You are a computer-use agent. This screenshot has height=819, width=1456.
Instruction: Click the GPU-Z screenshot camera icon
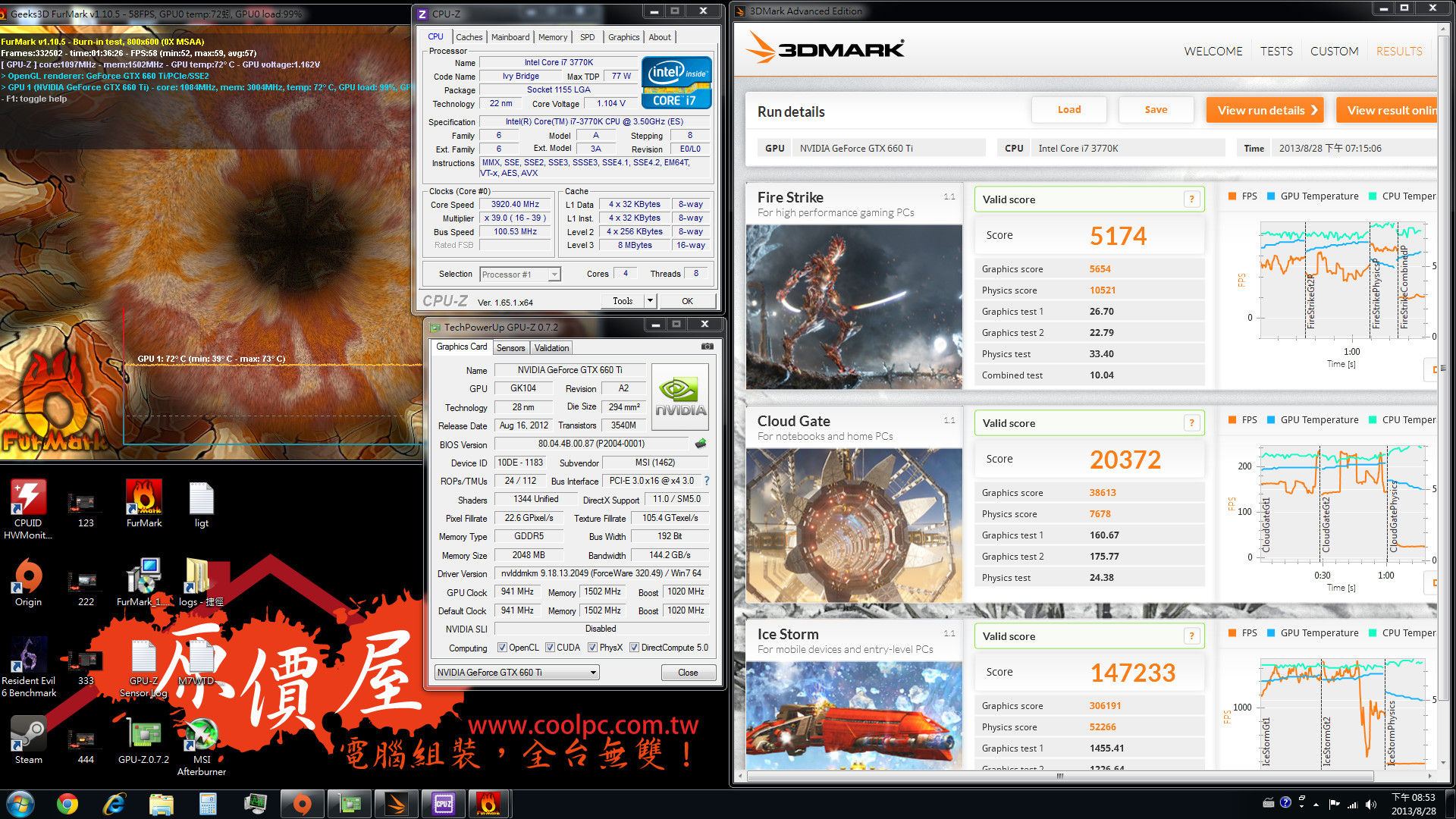coord(707,347)
